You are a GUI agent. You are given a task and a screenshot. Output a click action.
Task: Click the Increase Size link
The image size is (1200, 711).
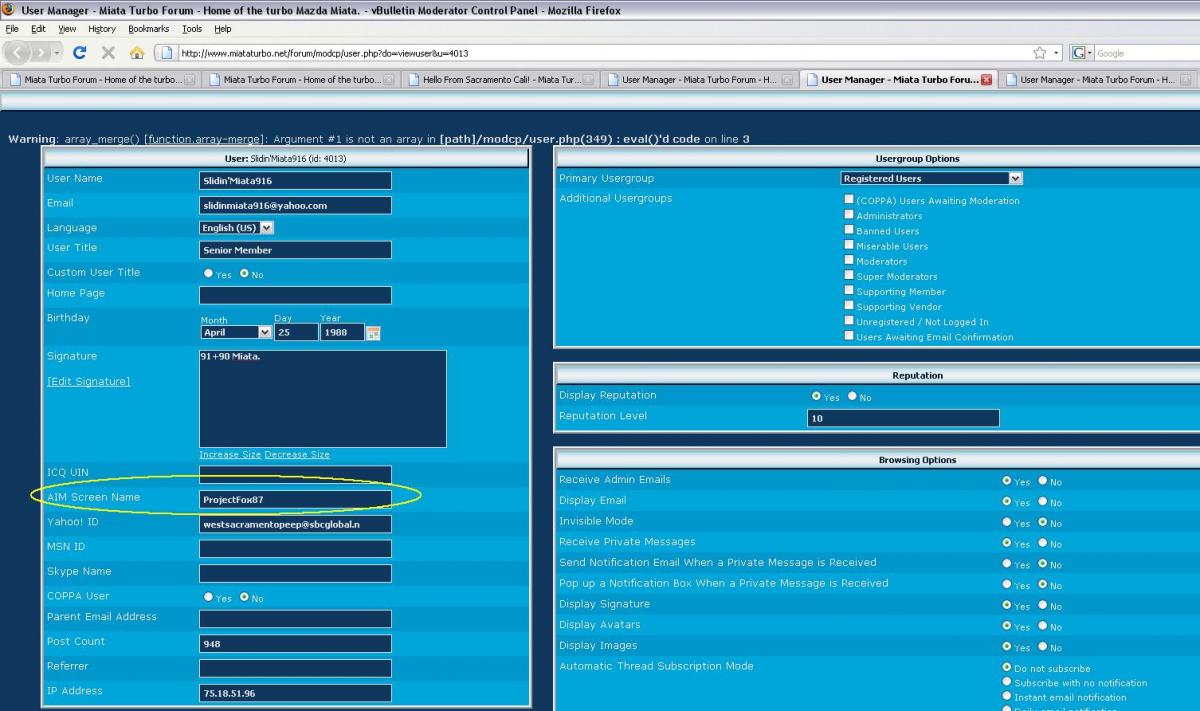(x=230, y=454)
